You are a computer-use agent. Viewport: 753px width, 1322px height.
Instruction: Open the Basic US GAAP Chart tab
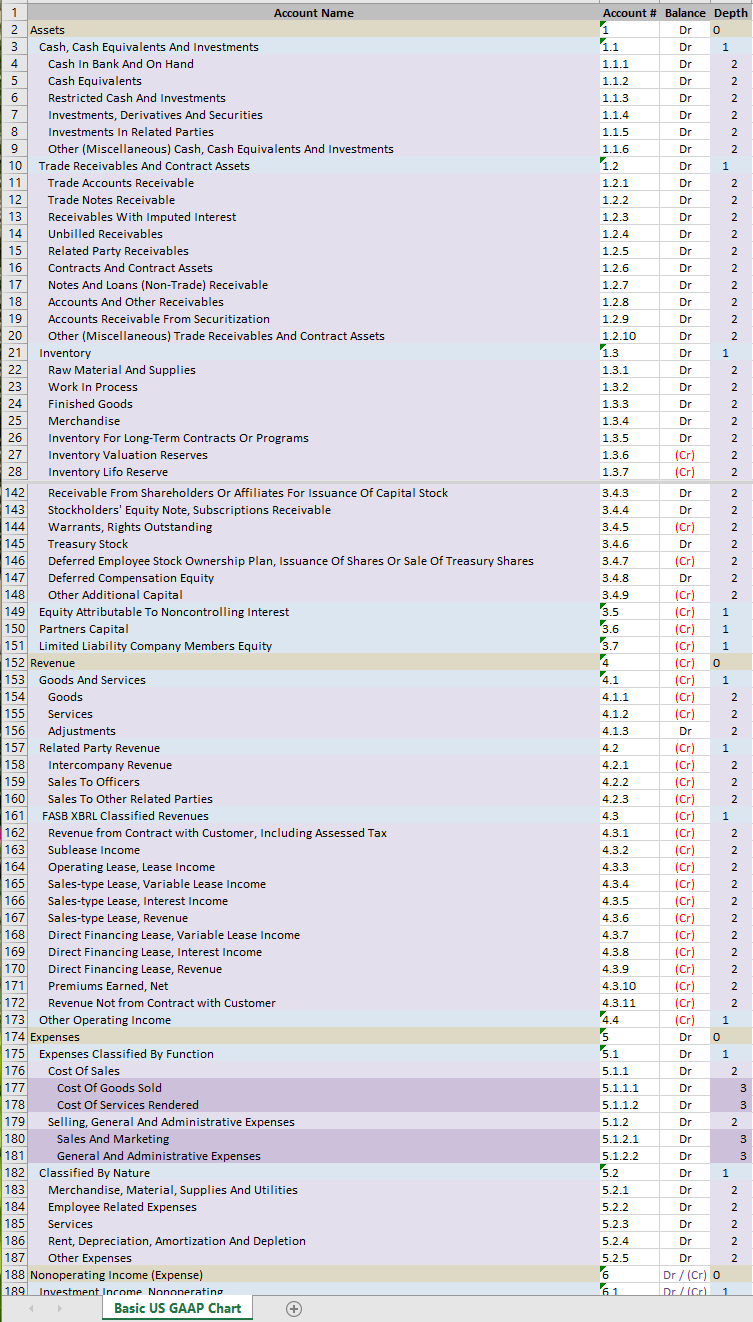tap(177, 1308)
